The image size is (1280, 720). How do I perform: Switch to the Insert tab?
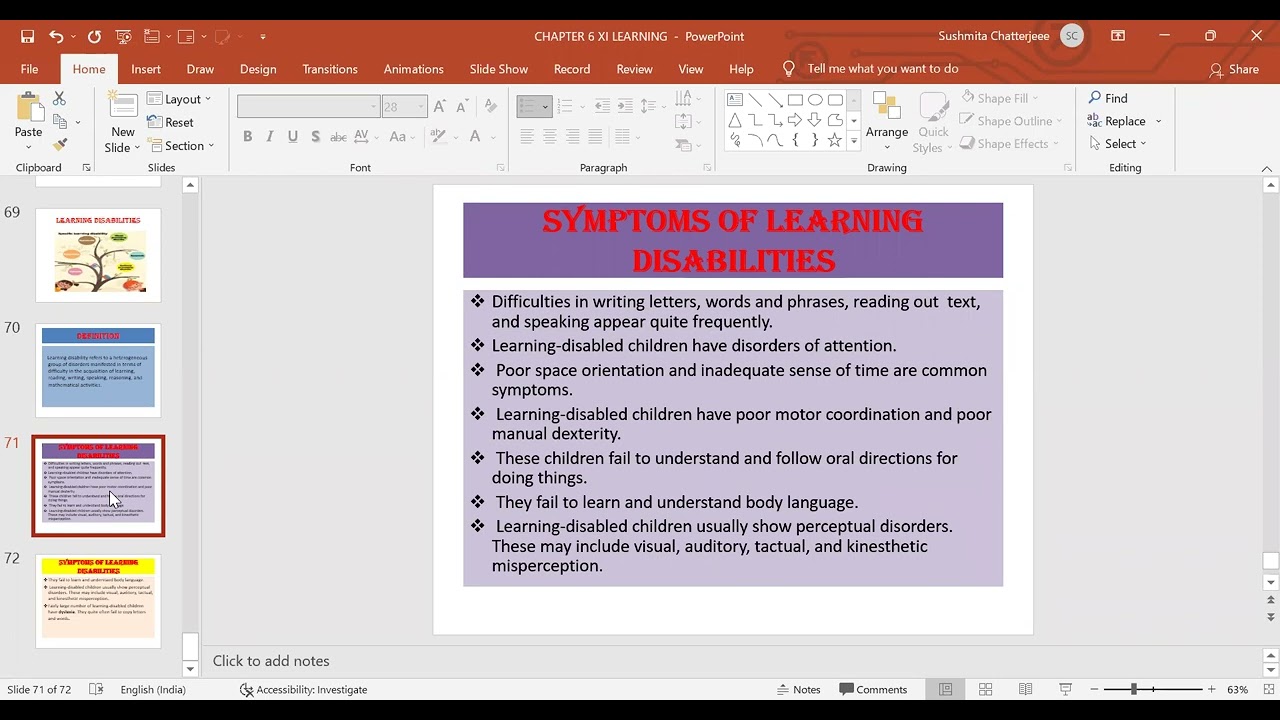point(145,69)
